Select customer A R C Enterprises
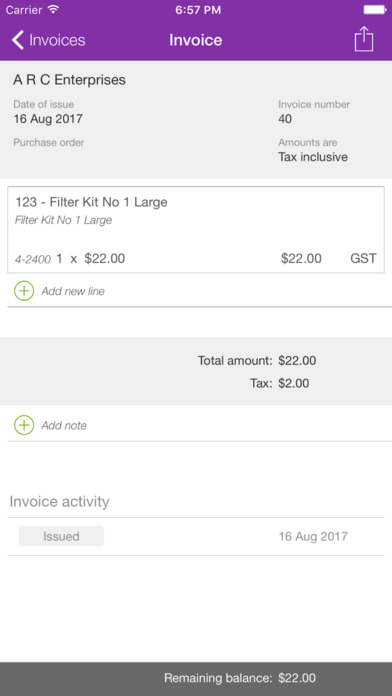 (69, 80)
